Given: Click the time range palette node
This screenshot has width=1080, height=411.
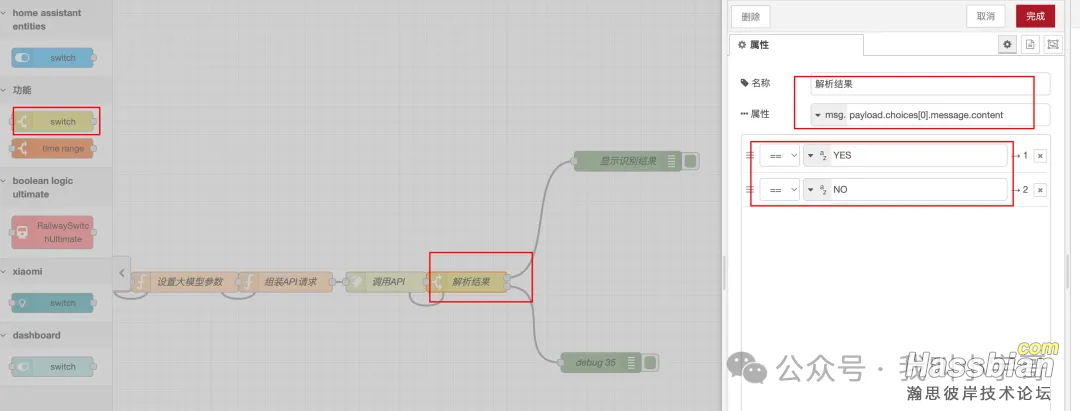Looking at the screenshot, I should pos(55,148).
